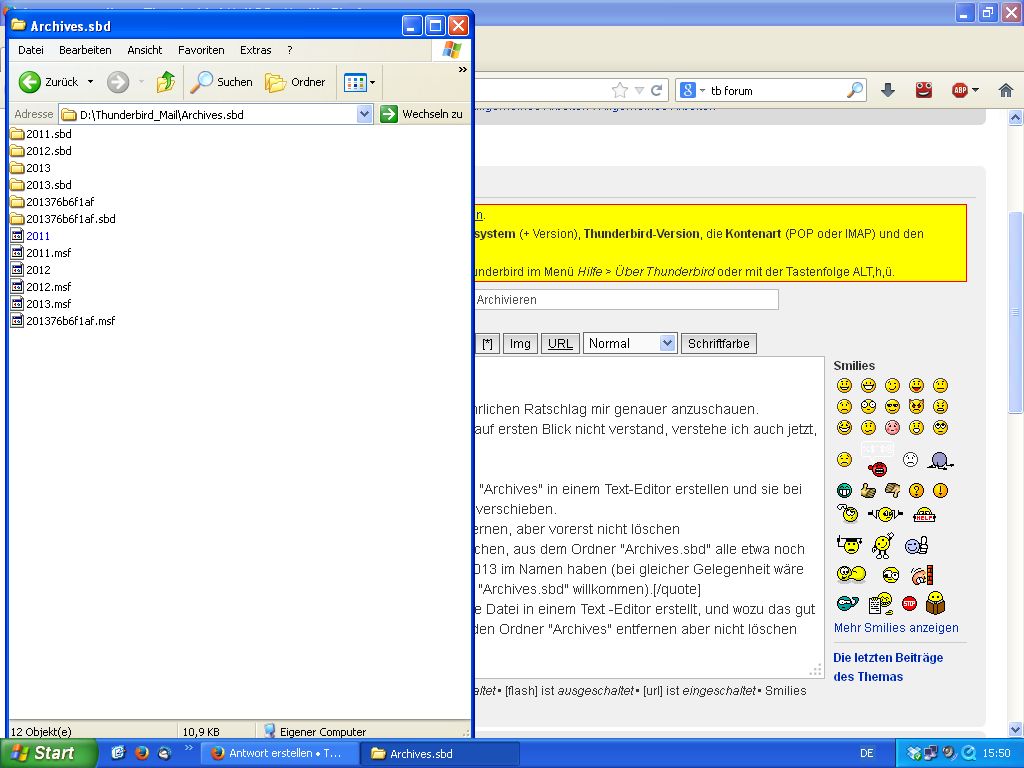The image size is (1024, 768).
Task: Click the browser vertical scrollbar thumb
Action: tap(1016, 312)
